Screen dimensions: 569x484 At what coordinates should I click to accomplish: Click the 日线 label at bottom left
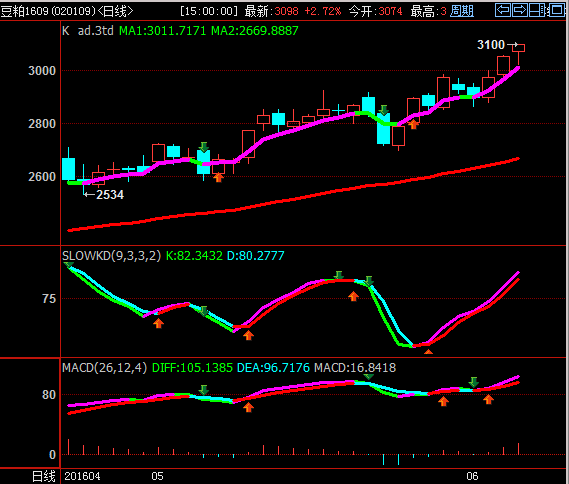pos(44,476)
